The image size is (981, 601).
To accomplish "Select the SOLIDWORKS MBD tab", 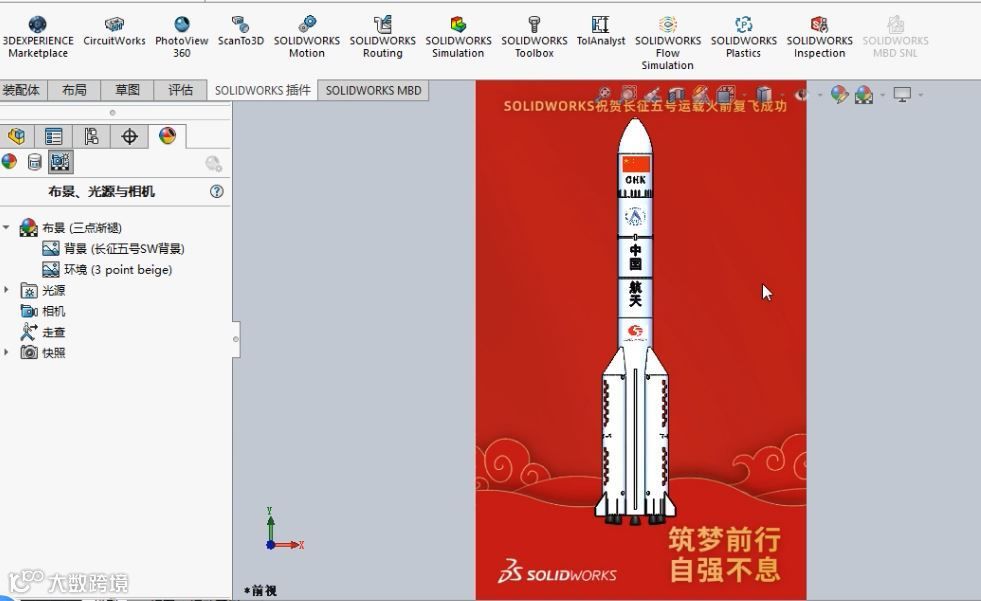I will [x=374, y=90].
